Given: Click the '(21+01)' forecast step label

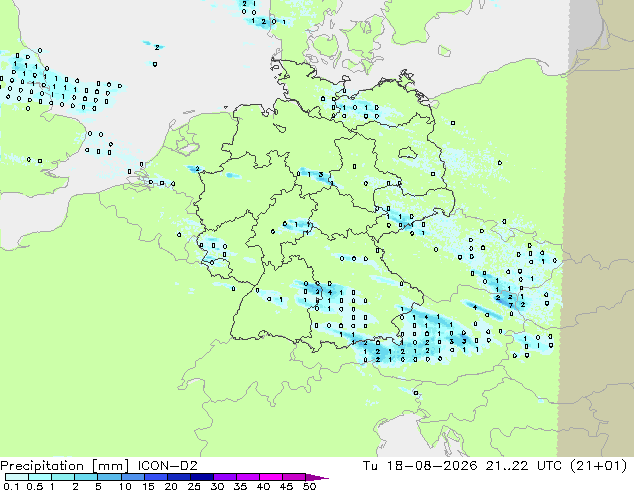Looking at the screenshot, I should 598,466.
